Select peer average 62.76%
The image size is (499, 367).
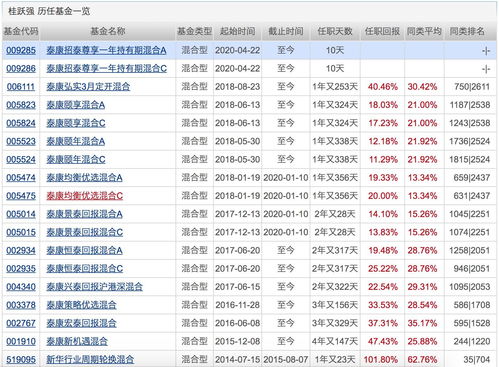(422, 360)
